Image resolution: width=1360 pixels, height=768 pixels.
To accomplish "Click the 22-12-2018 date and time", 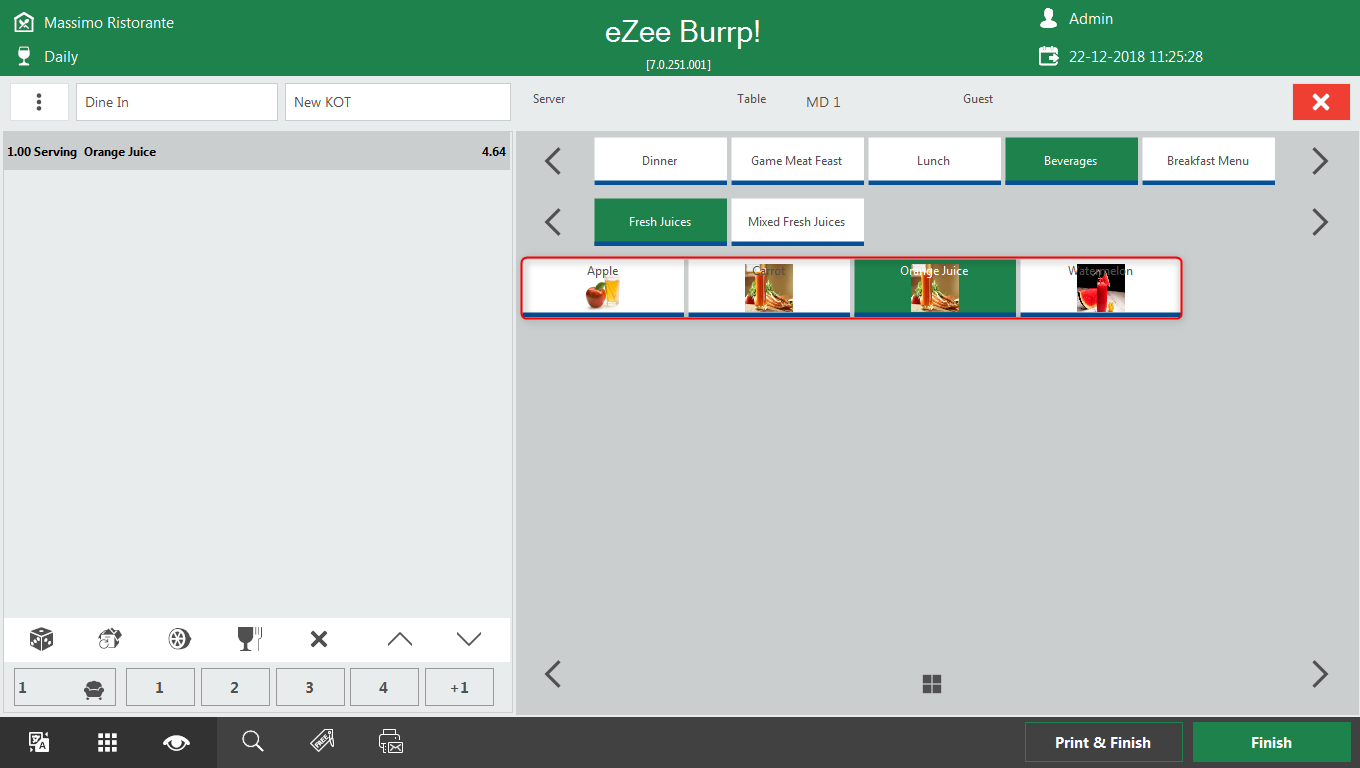I will coord(1136,57).
